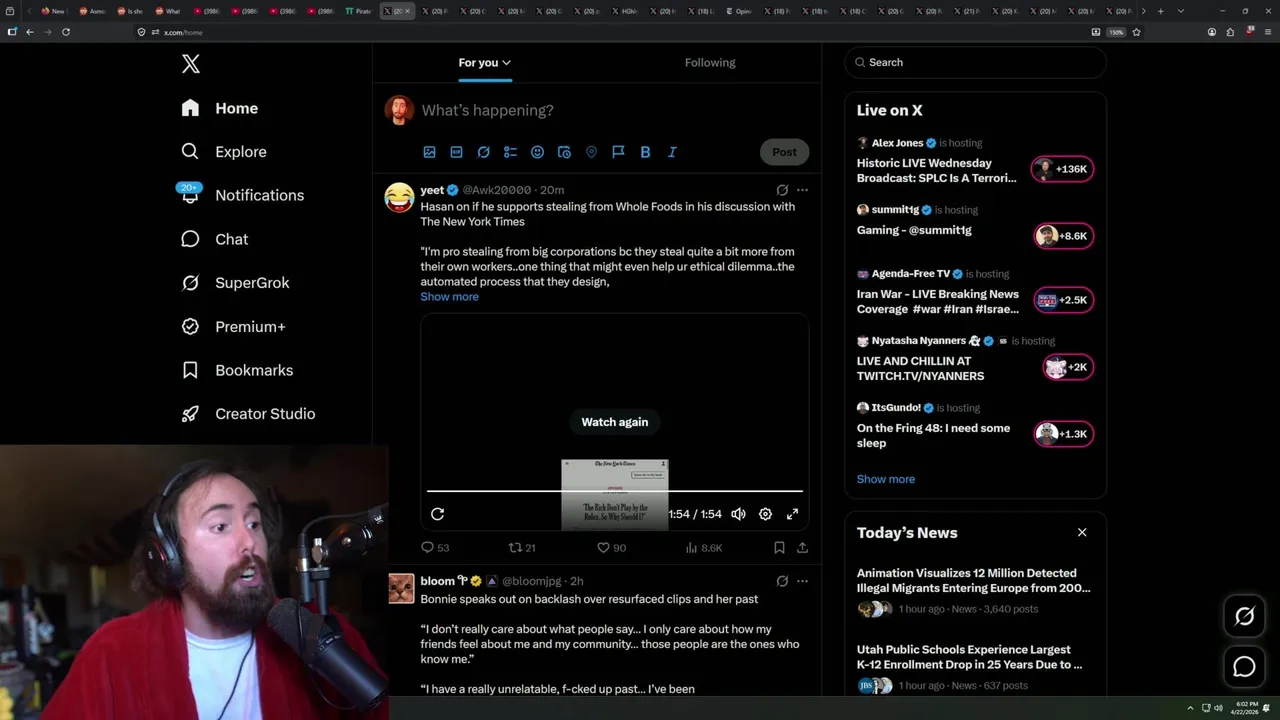Like yeet's post with 90 likes
Screen dimensions: 1280x720
pos(611,548)
